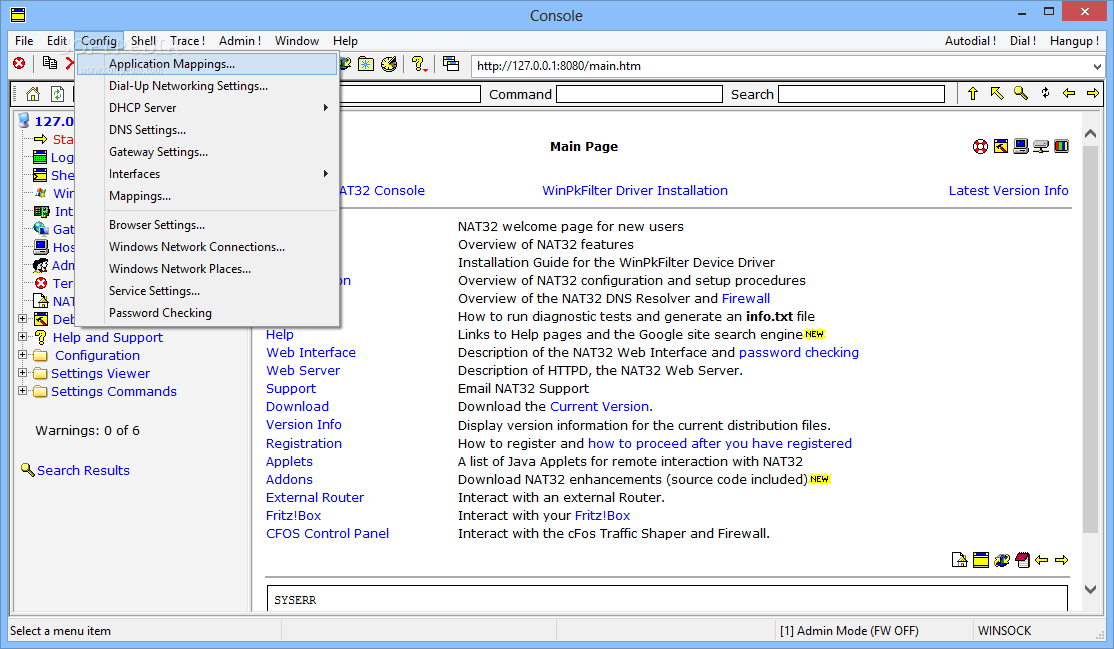Image resolution: width=1114 pixels, height=649 pixels.
Task: Follow the Firewall link in description
Action: pos(746,299)
